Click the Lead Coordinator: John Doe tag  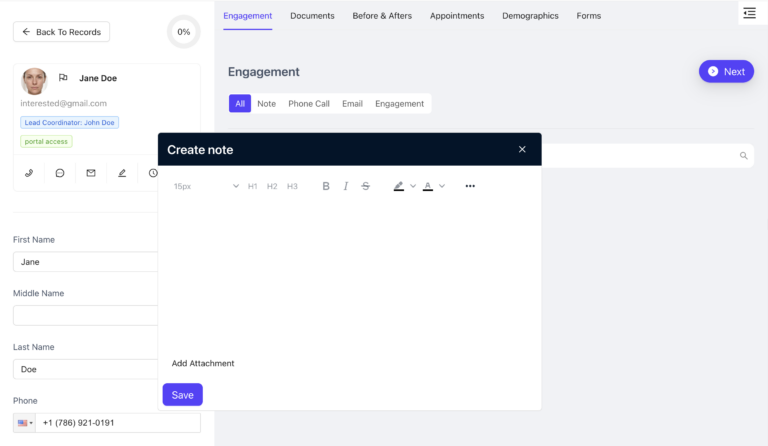coord(70,122)
